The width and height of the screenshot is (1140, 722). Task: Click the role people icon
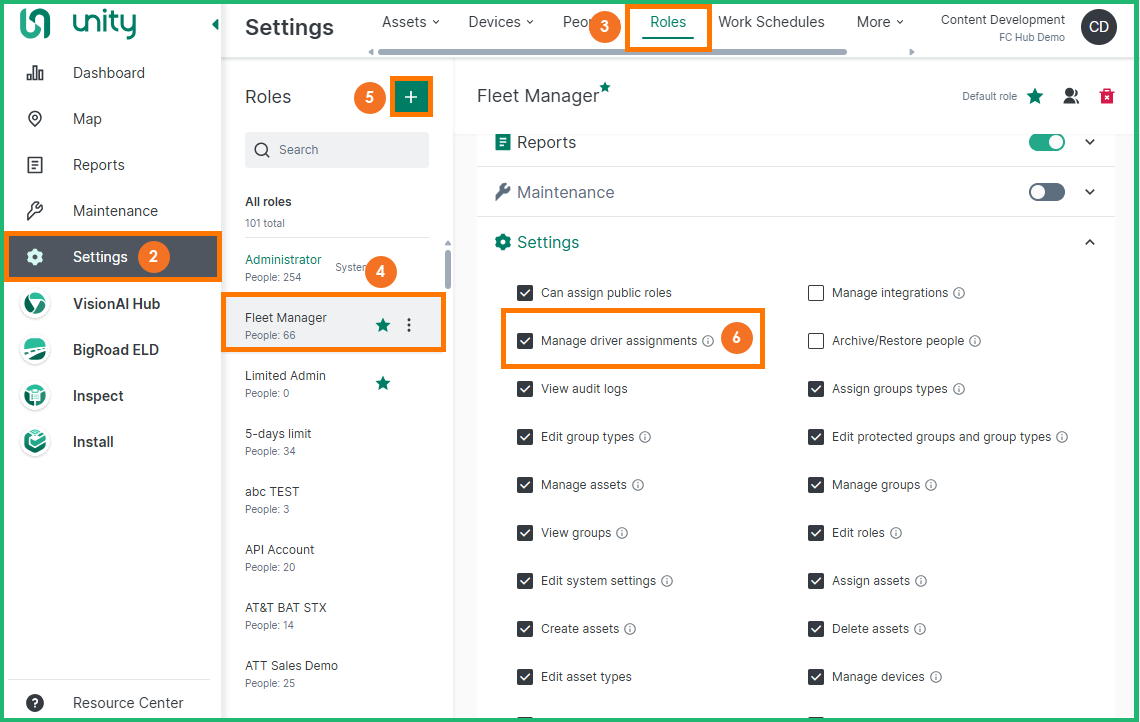[x=1071, y=96]
